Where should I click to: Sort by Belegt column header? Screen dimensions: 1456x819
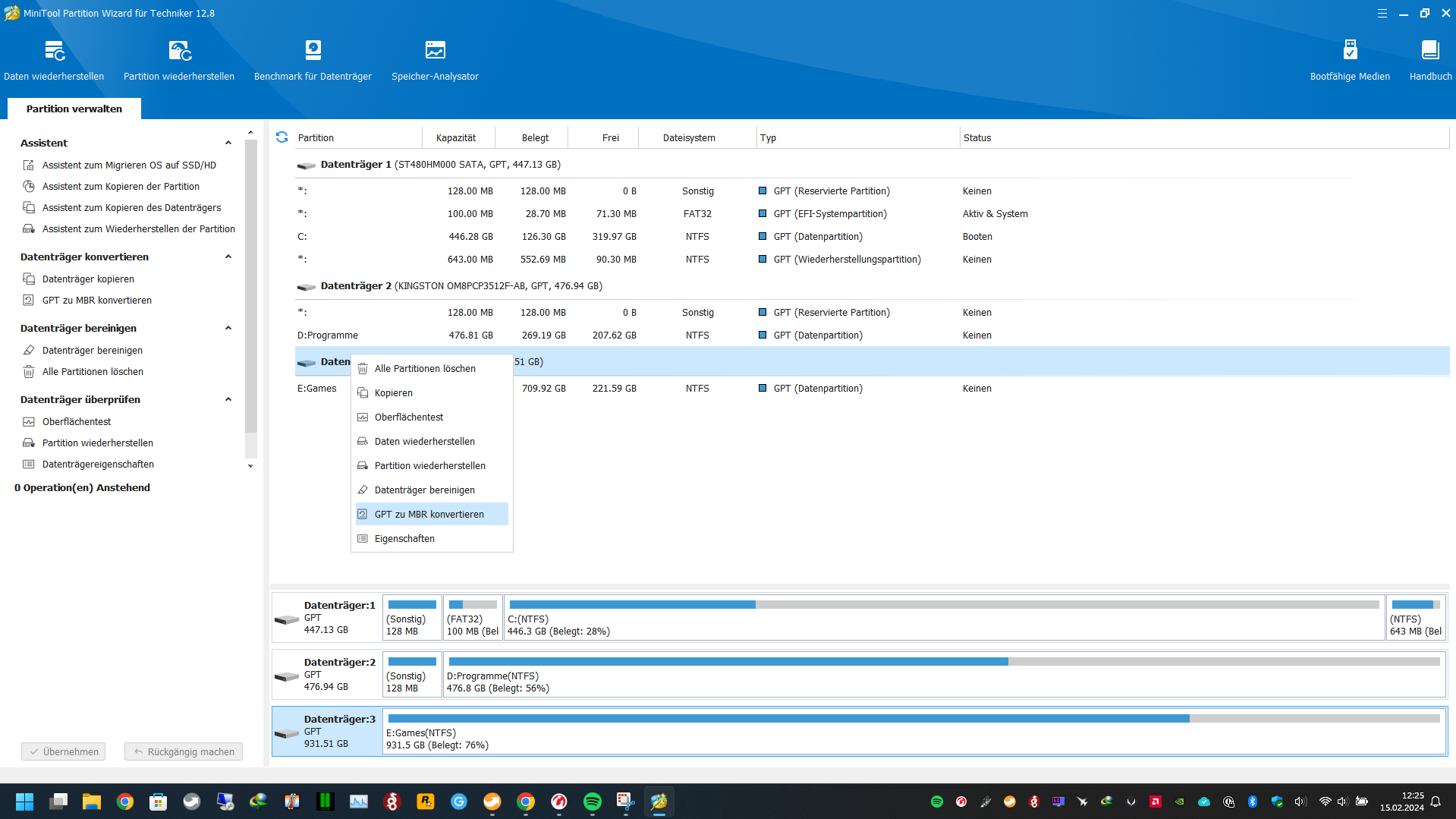click(532, 137)
